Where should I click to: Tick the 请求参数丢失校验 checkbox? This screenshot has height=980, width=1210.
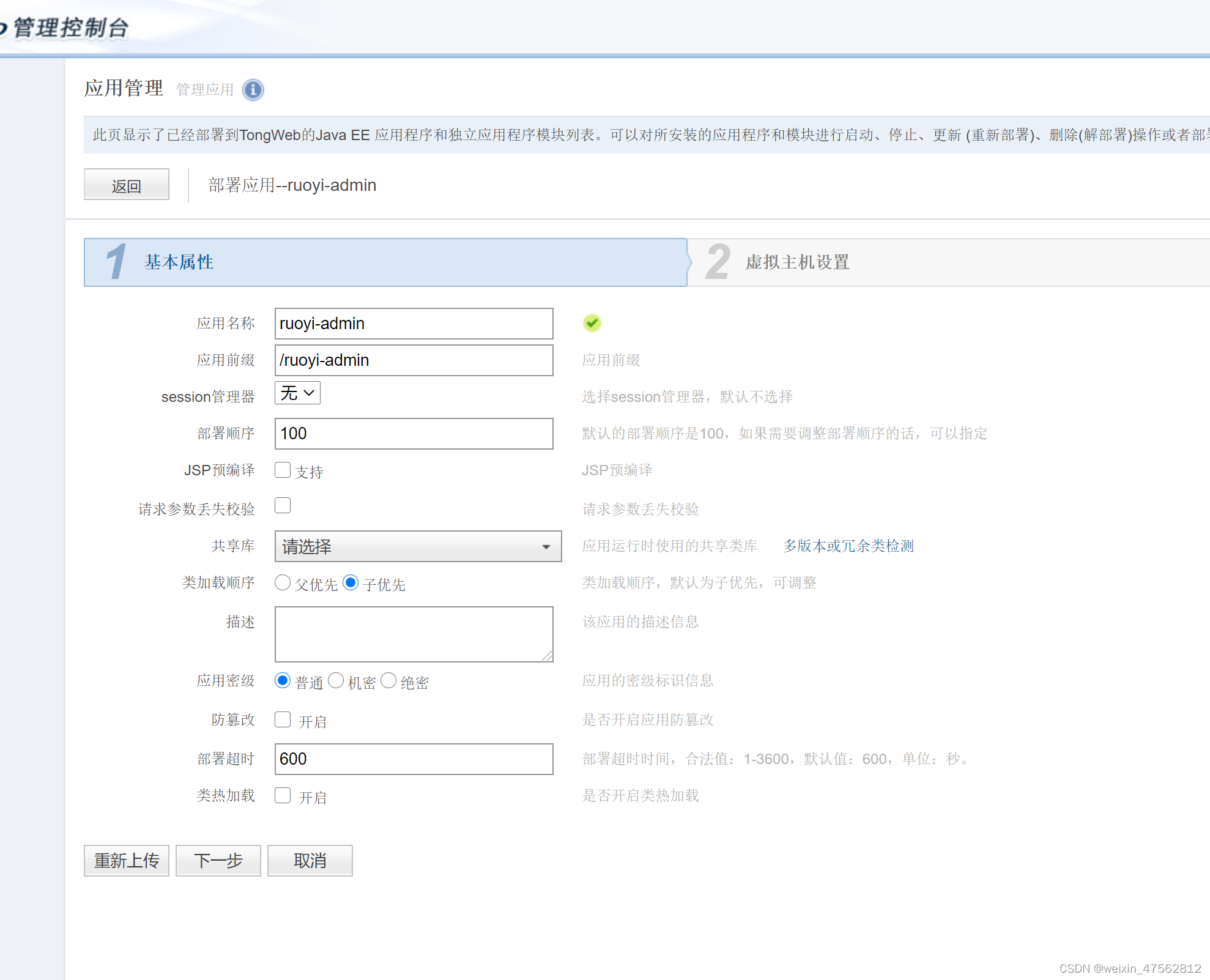[283, 506]
